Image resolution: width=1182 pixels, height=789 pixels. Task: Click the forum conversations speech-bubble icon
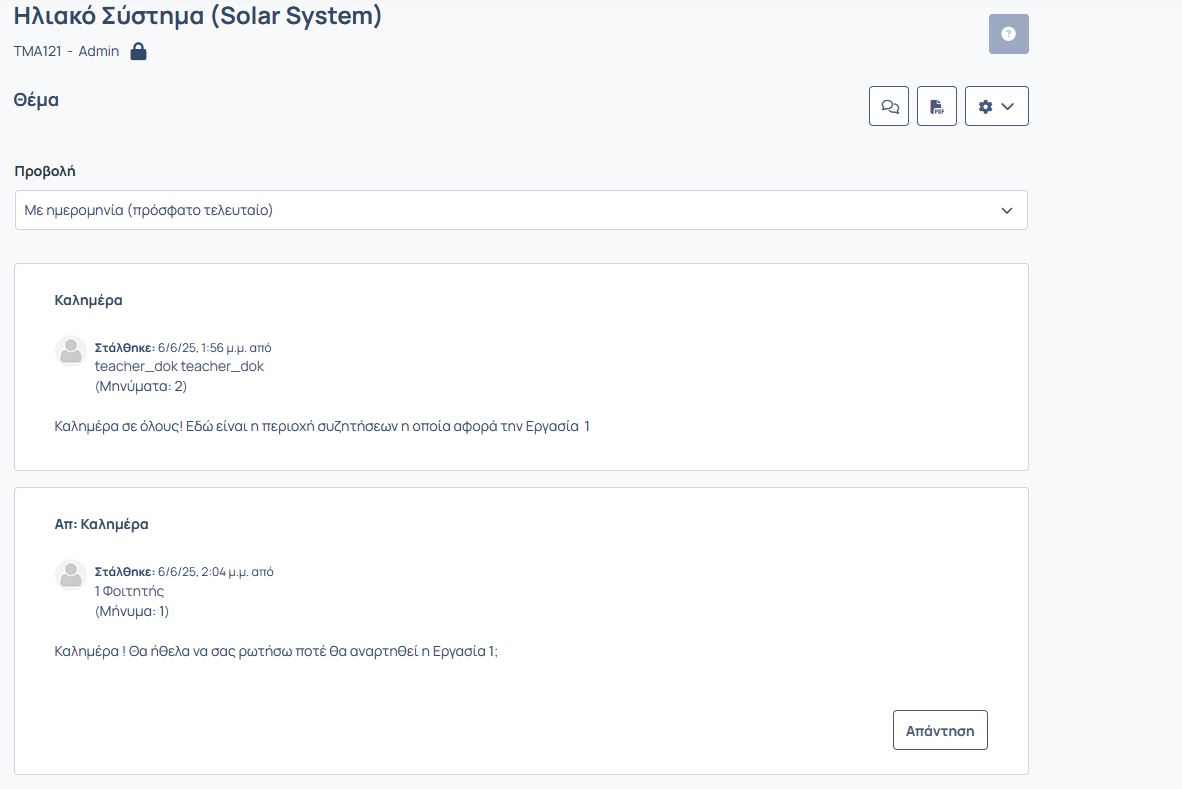889,106
